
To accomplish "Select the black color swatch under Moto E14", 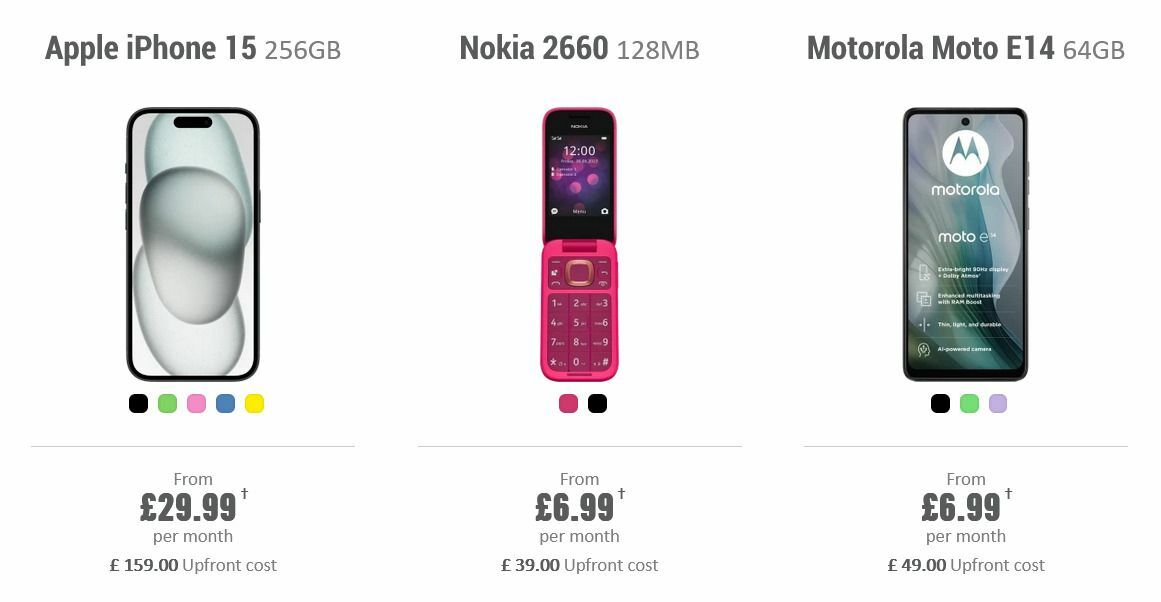I will [x=939, y=403].
